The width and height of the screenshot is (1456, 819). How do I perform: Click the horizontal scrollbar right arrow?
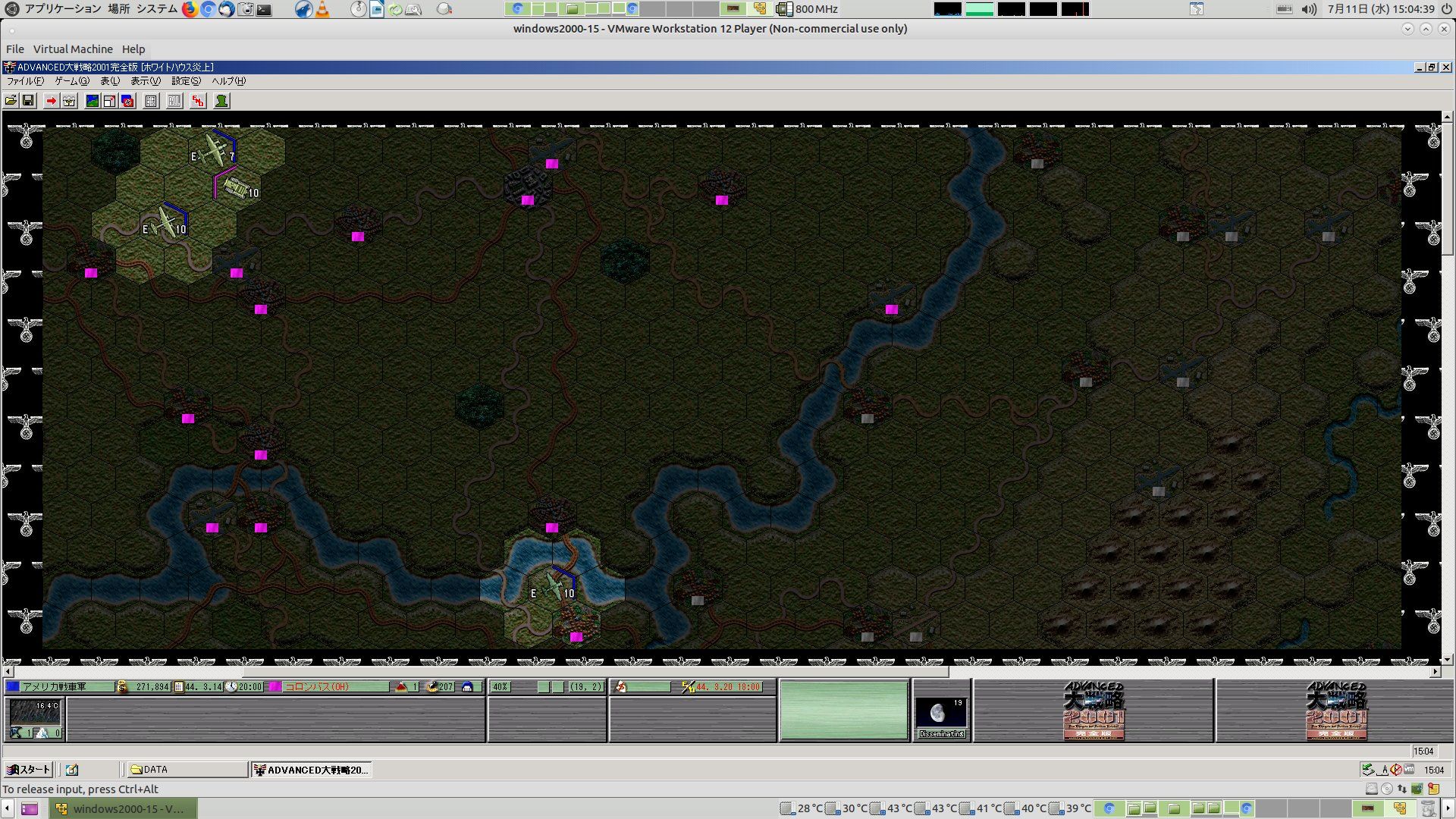click(1435, 672)
